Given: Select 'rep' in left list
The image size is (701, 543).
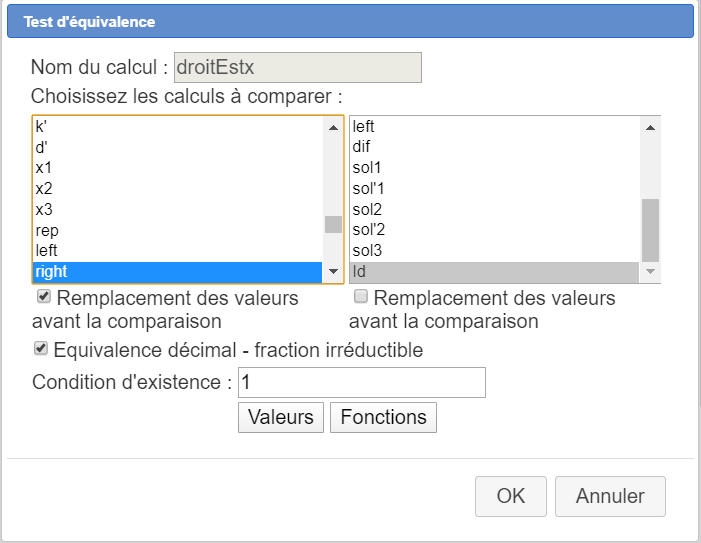Looking at the screenshot, I should click(47, 230).
